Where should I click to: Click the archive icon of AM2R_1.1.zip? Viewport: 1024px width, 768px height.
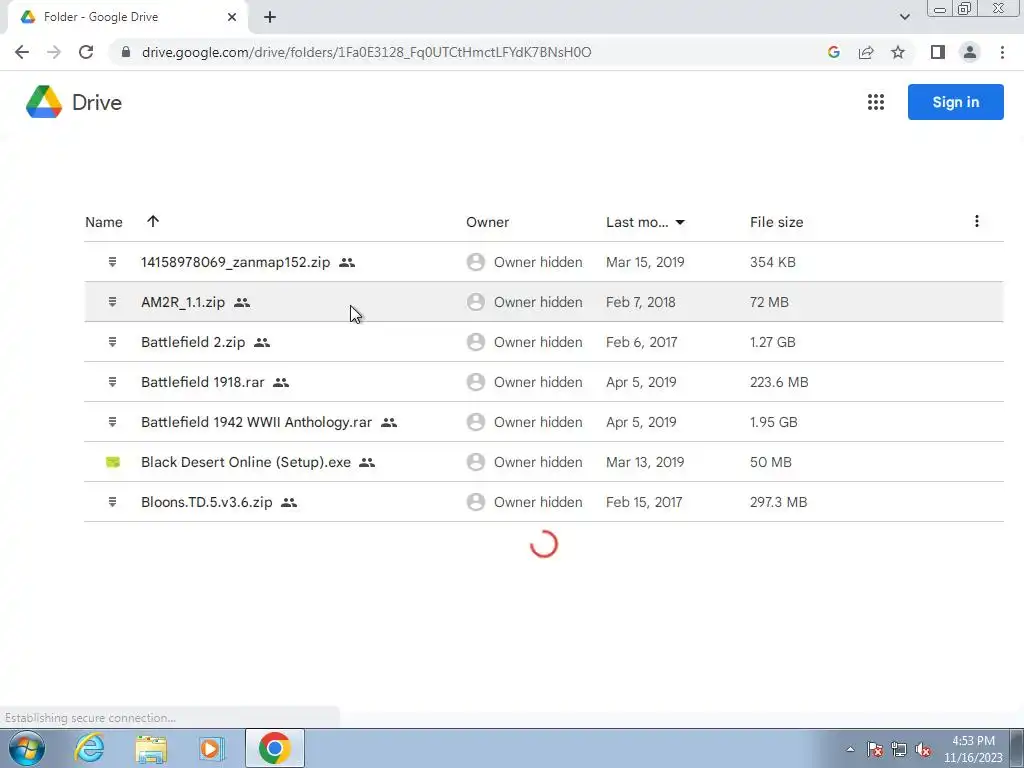tap(112, 302)
